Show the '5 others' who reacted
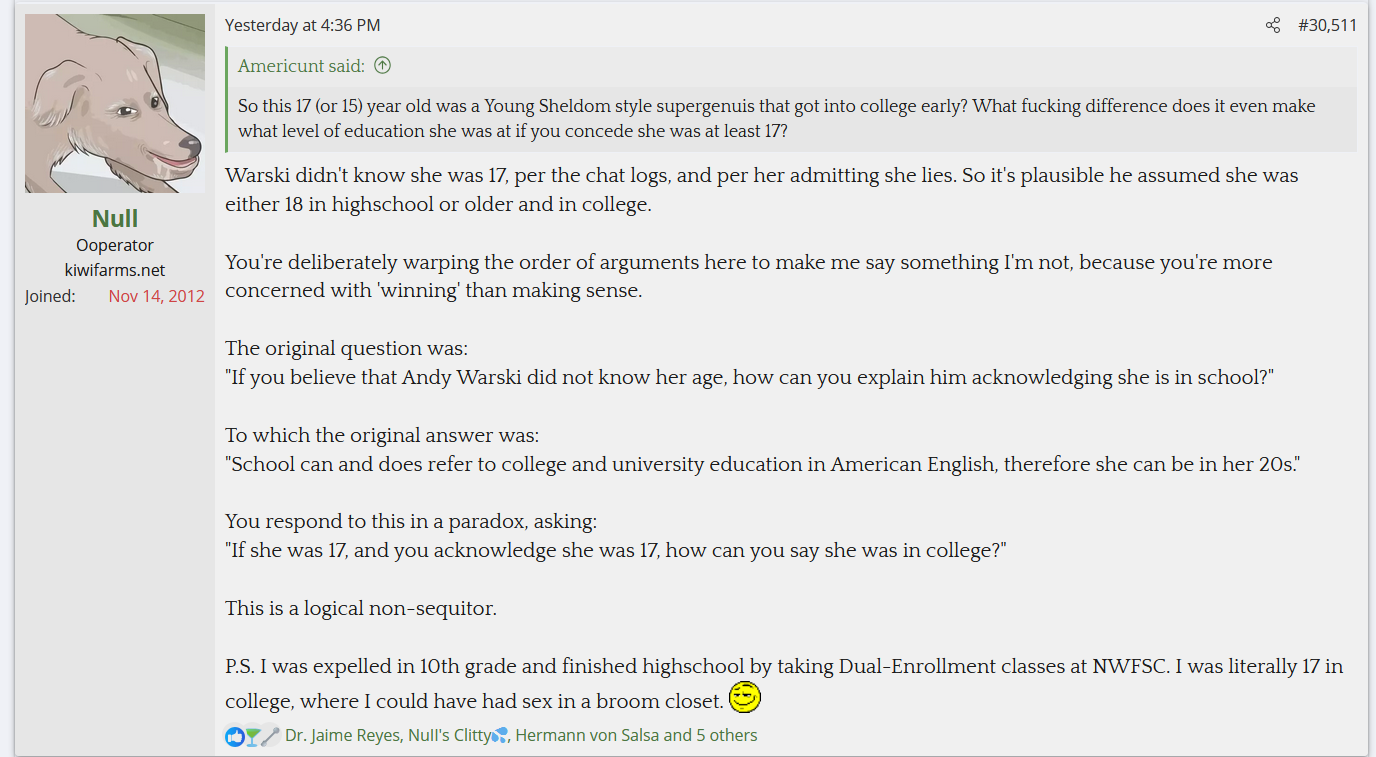 tap(727, 736)
